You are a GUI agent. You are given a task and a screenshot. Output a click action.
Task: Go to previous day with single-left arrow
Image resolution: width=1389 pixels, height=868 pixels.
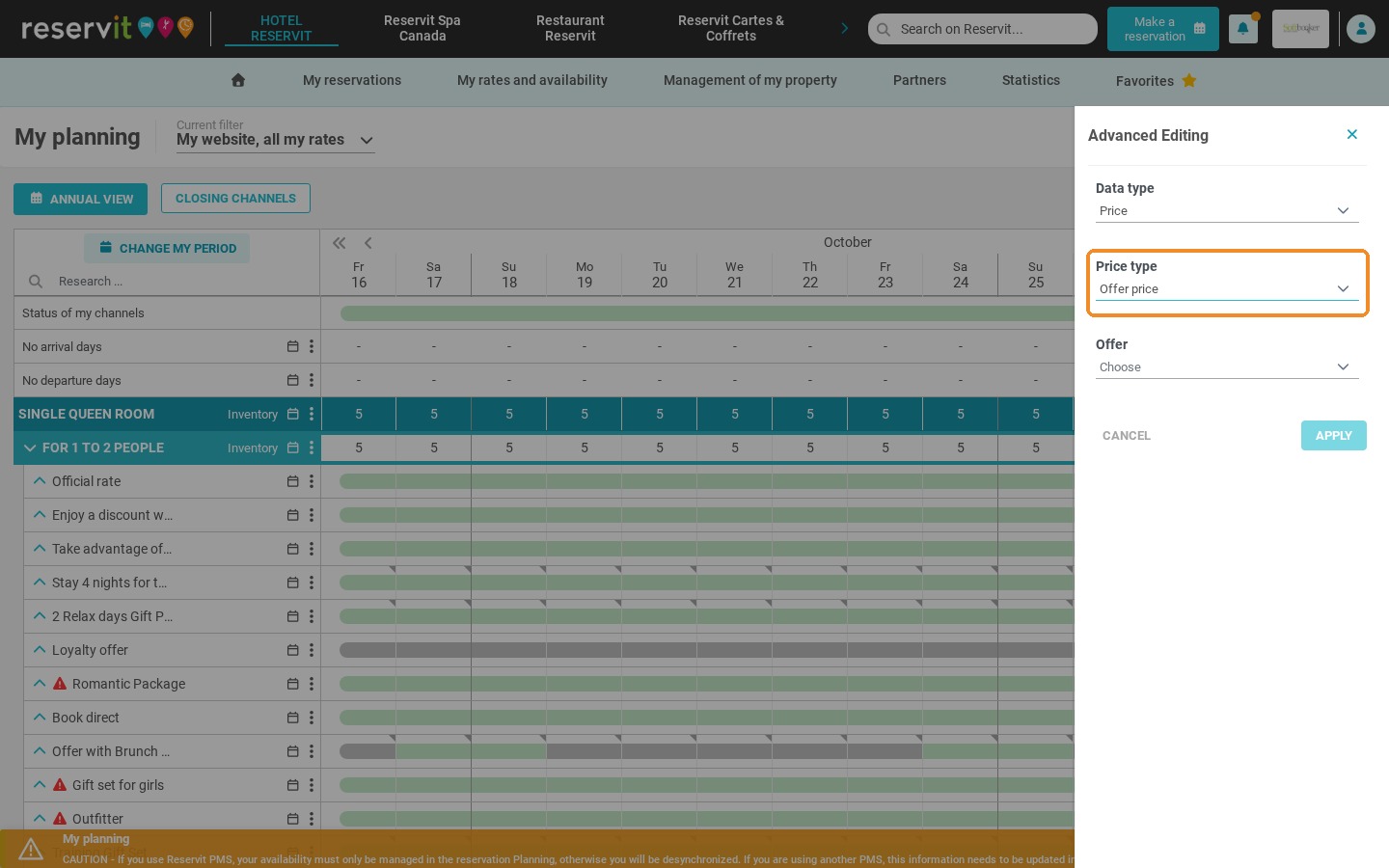368,243
